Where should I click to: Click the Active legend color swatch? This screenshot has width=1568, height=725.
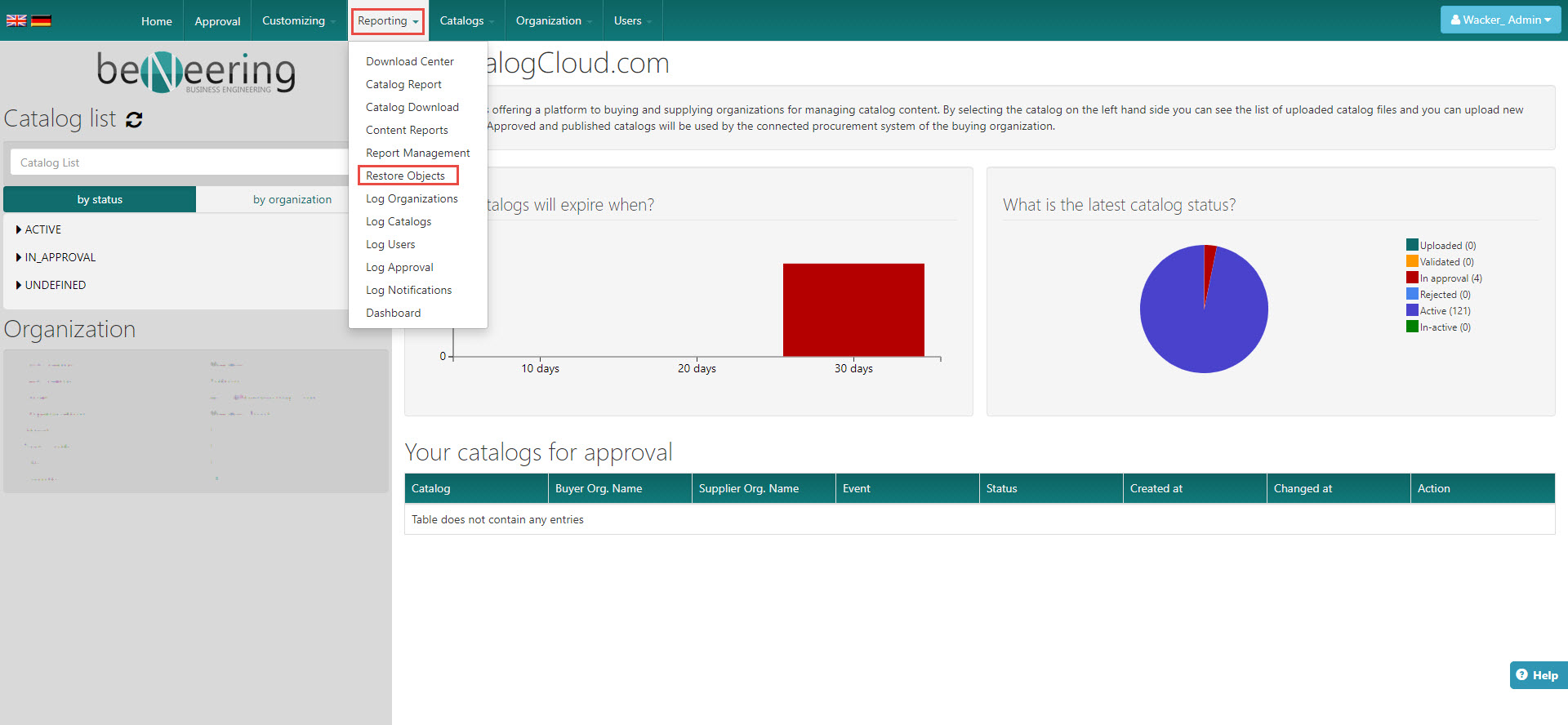click(1411, 310)
